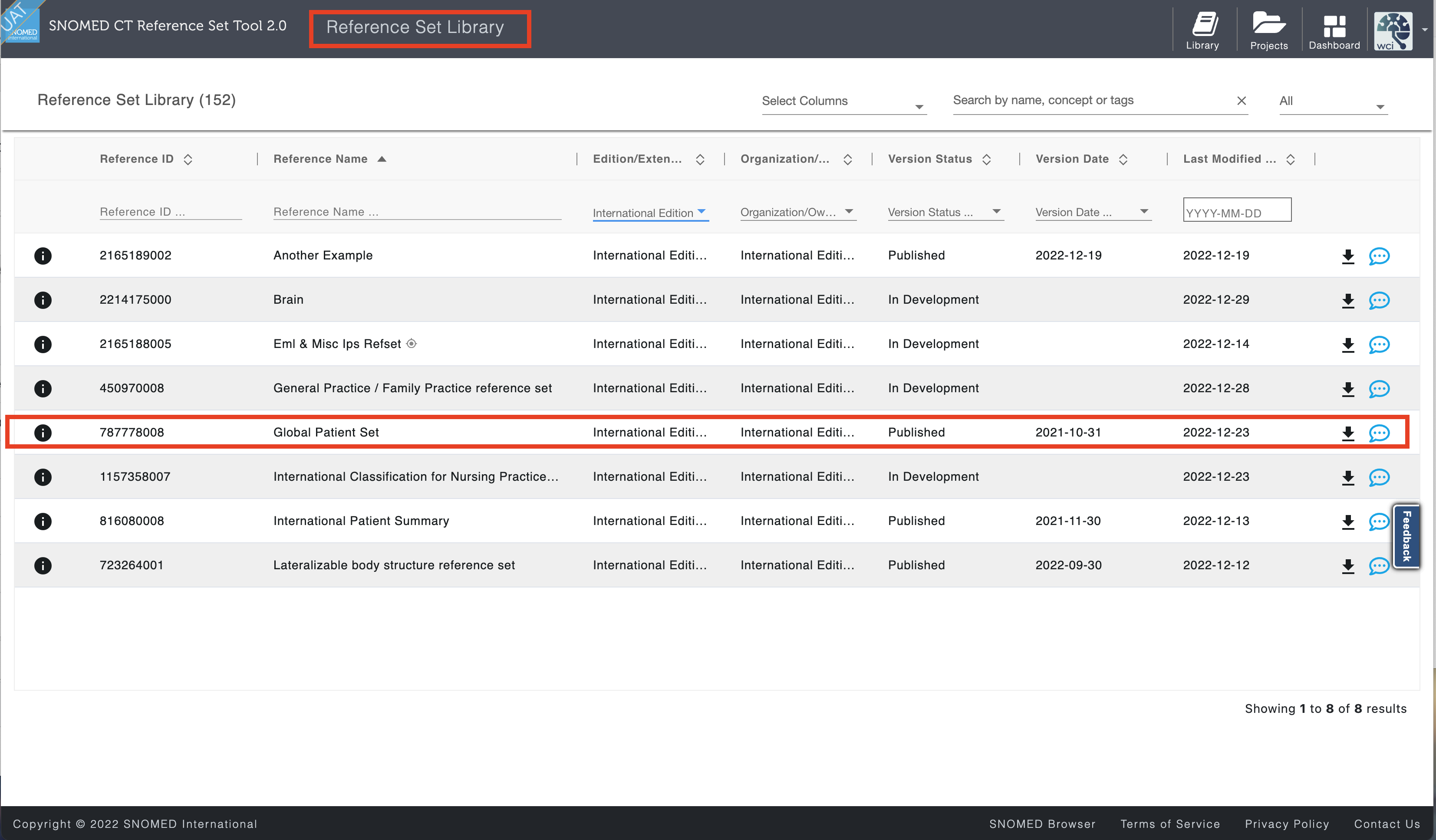Image resolution: width=1436 pixels, height=840 pixels.
Task: Select the Global Patient Set name
Action: 326,432
